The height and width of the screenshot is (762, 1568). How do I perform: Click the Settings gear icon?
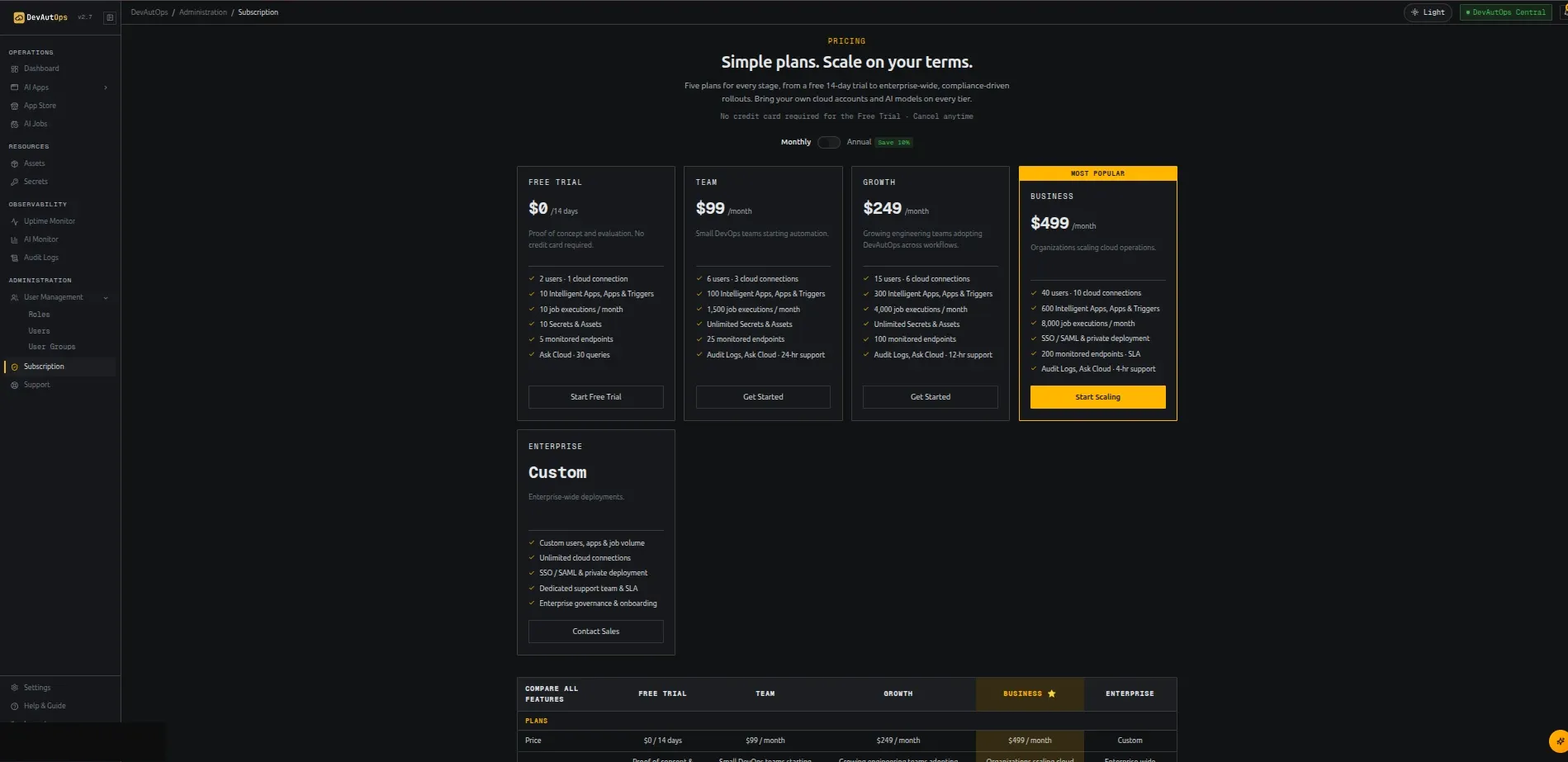point(14,688)
